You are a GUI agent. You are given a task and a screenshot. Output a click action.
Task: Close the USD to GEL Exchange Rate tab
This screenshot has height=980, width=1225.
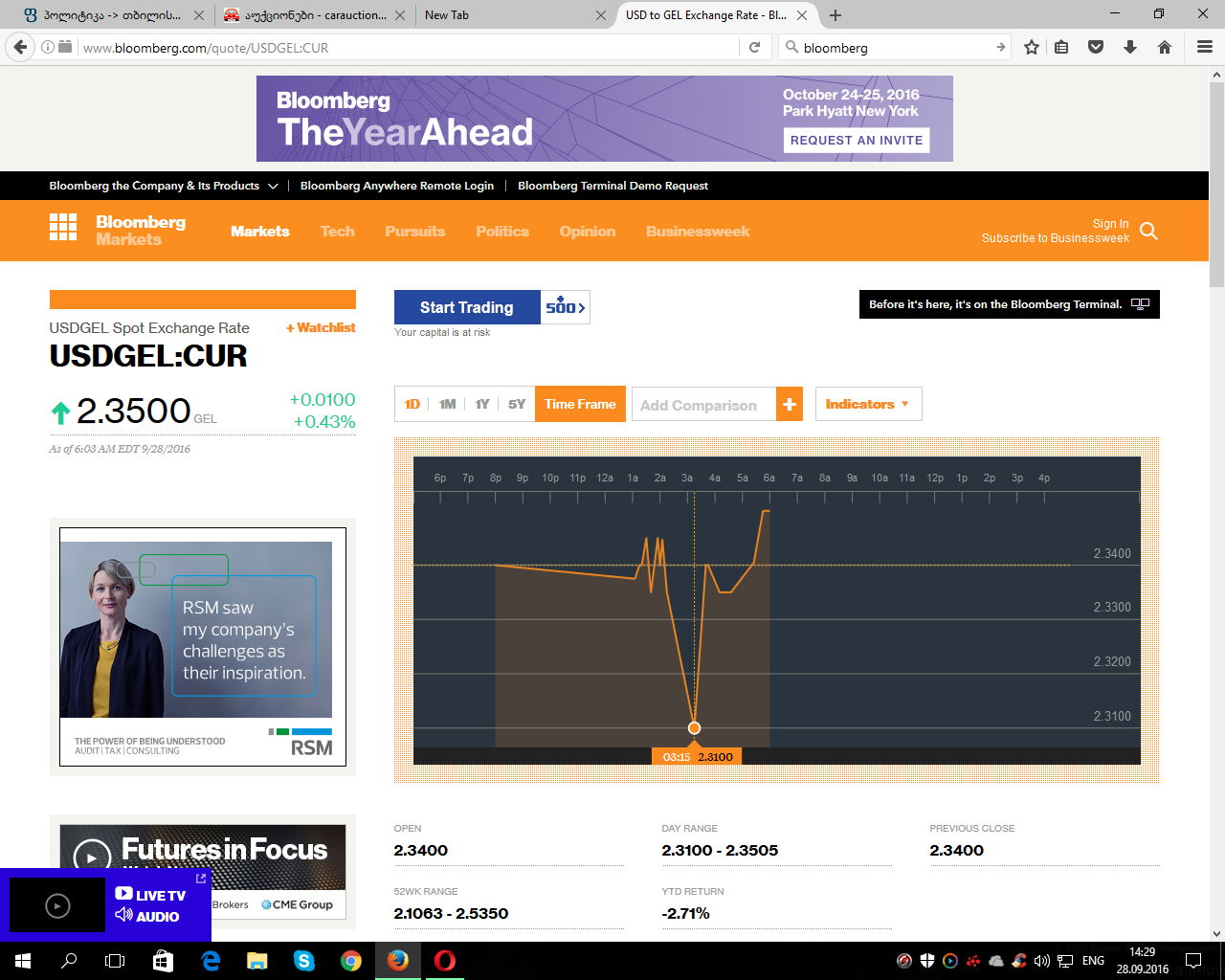click(802, 15)
